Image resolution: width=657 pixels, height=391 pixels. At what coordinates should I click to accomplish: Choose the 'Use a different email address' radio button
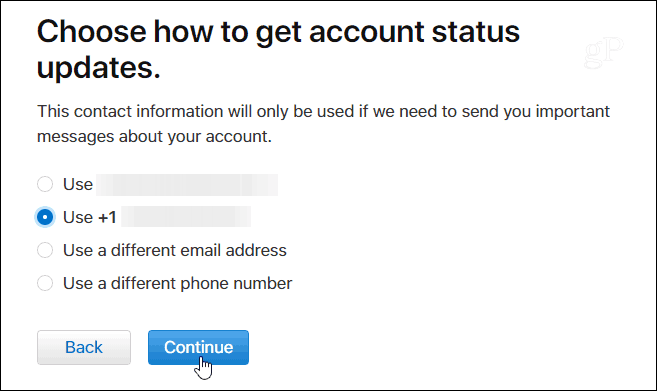coord(45,250)
